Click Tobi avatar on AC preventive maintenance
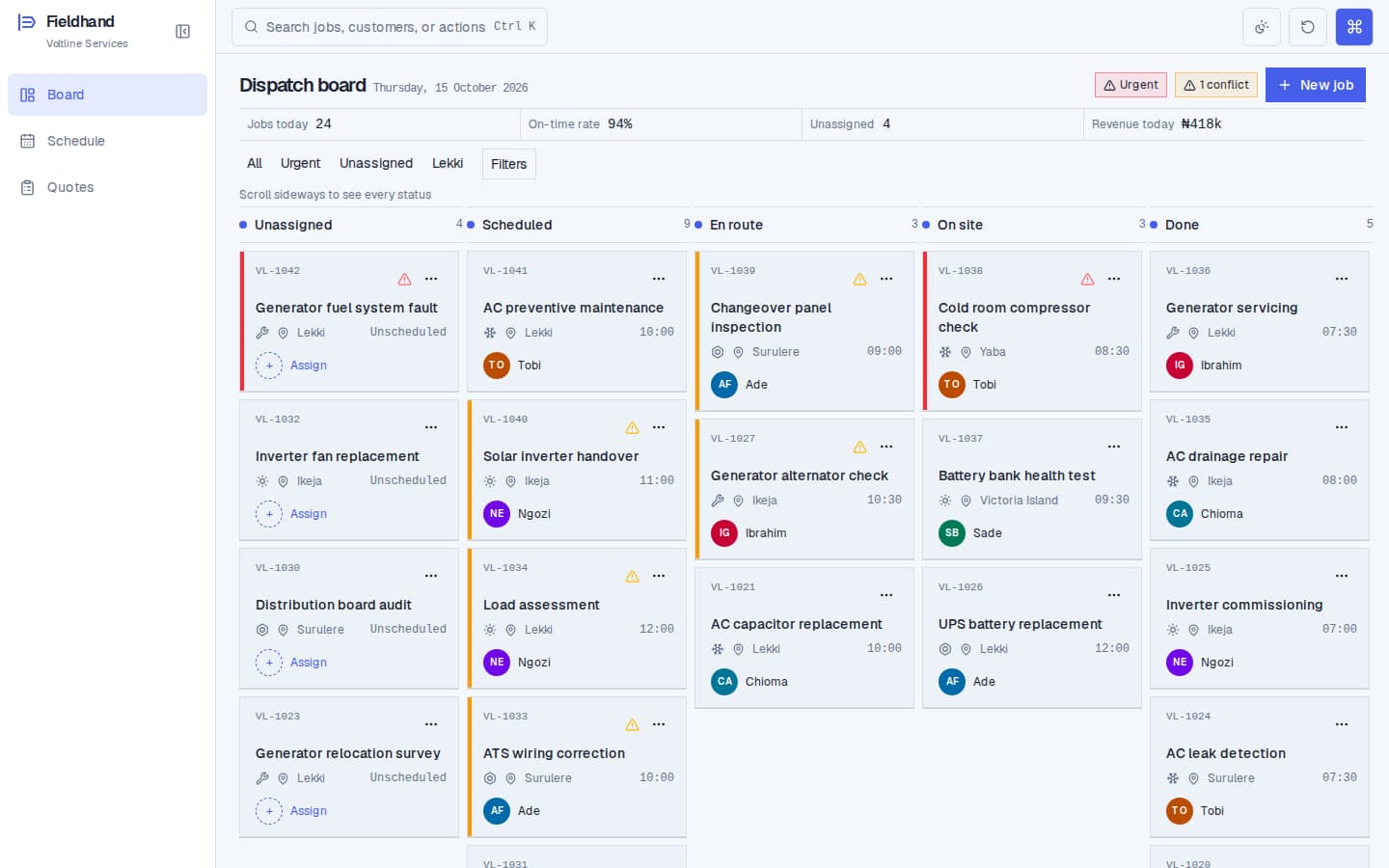This screenshot has width=1389, height=868. click(x=497, y=366)
